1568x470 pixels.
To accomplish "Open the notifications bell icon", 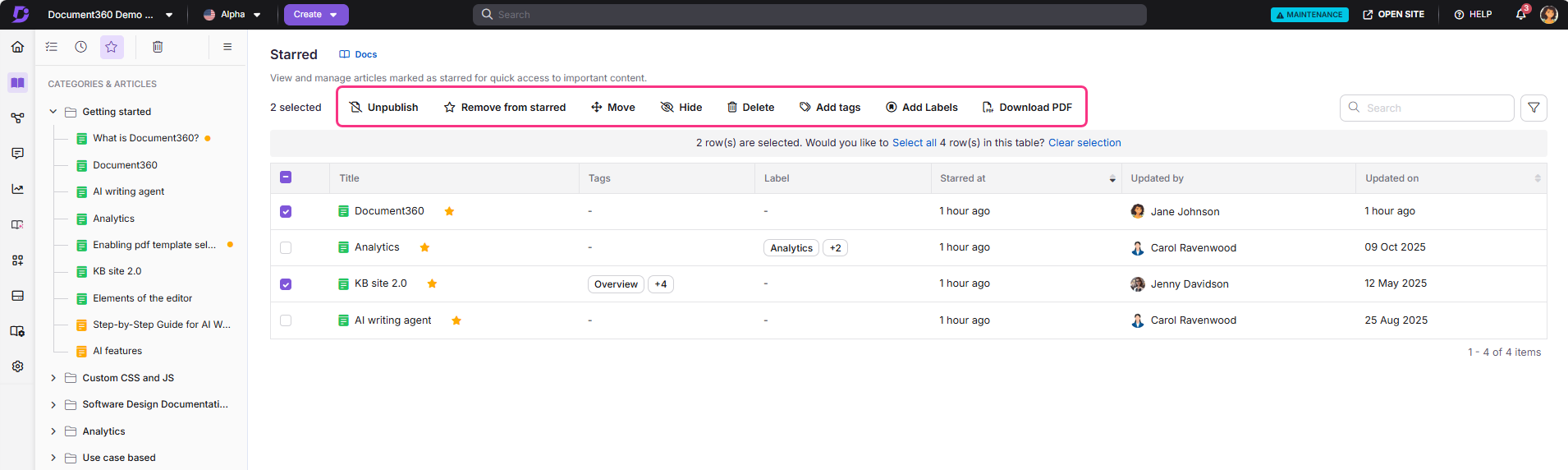I will tap(1520, 14).
